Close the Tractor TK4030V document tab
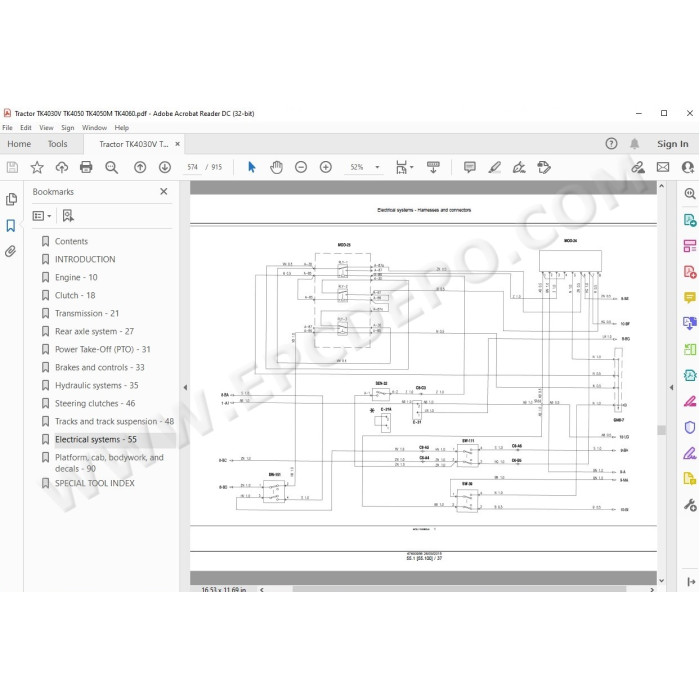The width and height of the screenshot is (700, 700). [177, 144]
